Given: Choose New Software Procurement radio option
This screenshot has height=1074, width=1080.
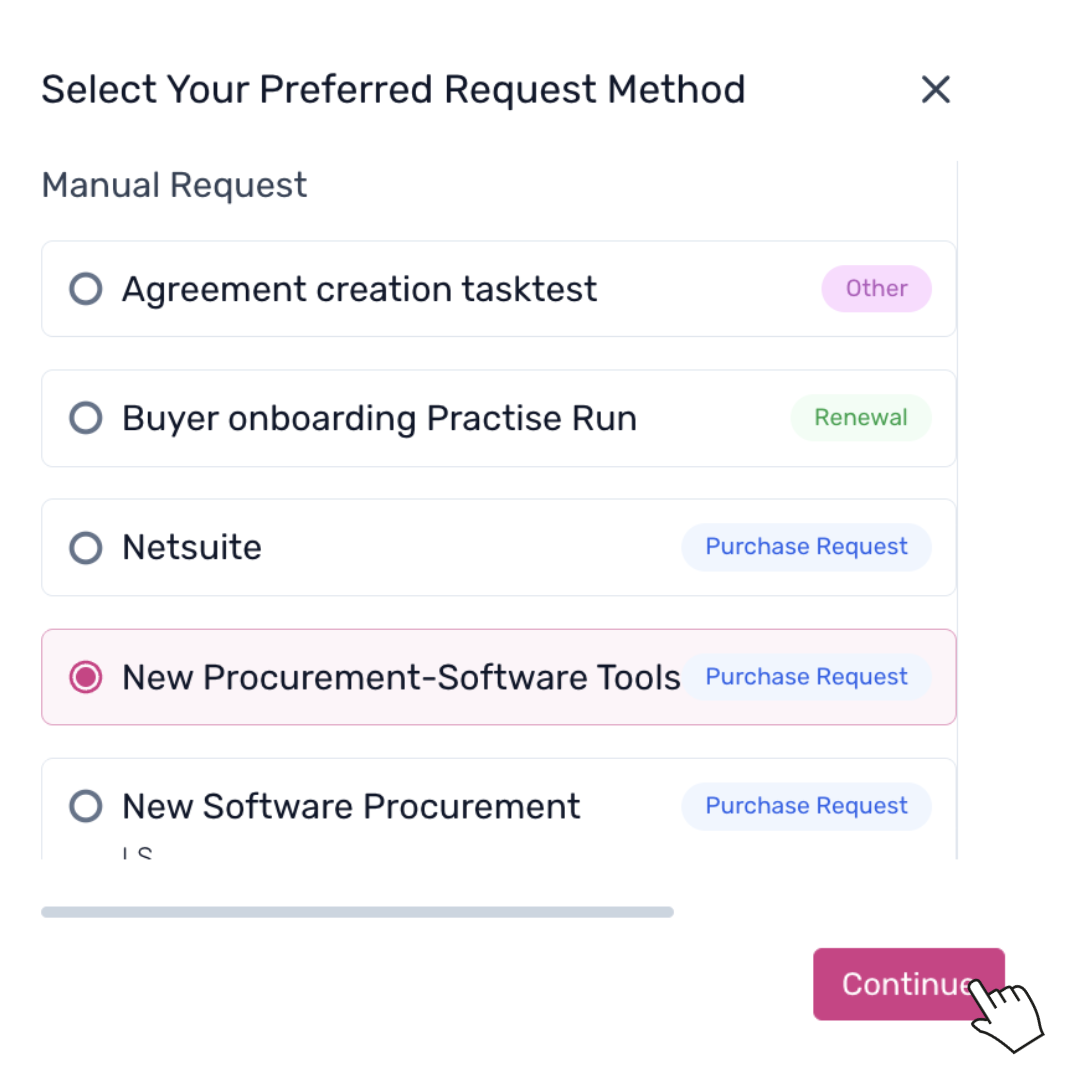Looking at the screenshot, I should [x=86, y=806].
